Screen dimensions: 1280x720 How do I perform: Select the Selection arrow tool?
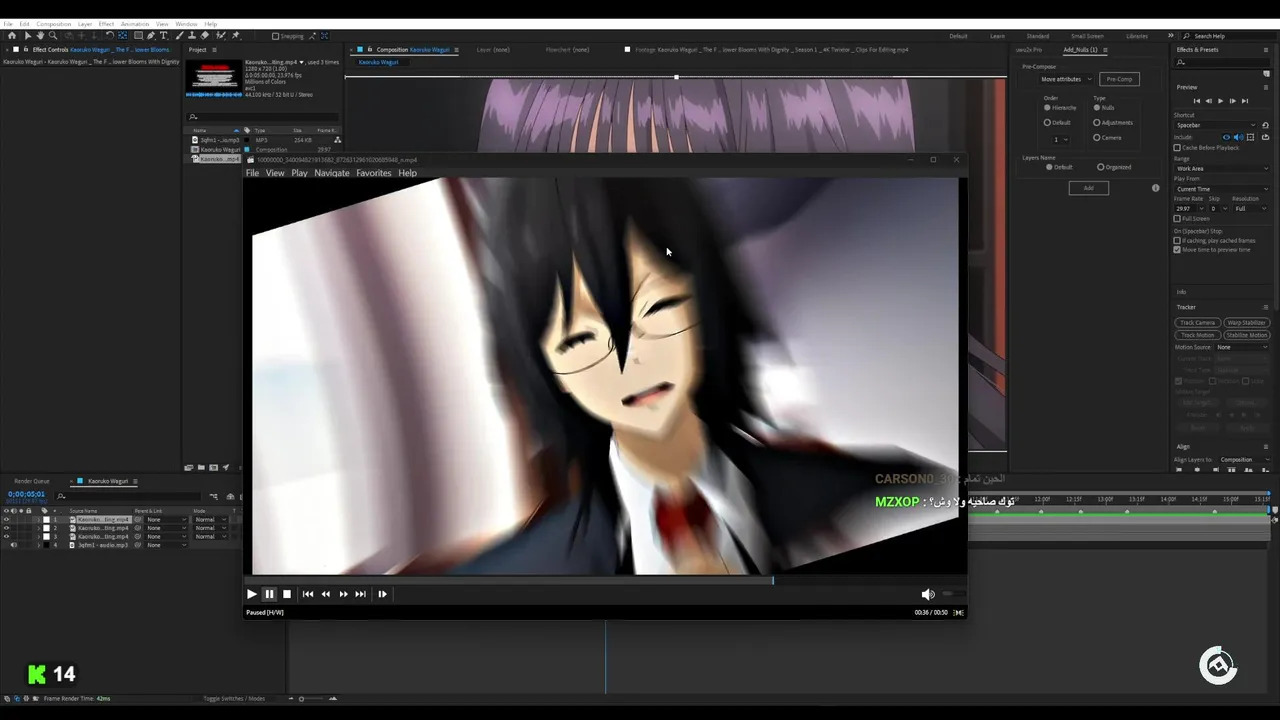tap(28, 35)
